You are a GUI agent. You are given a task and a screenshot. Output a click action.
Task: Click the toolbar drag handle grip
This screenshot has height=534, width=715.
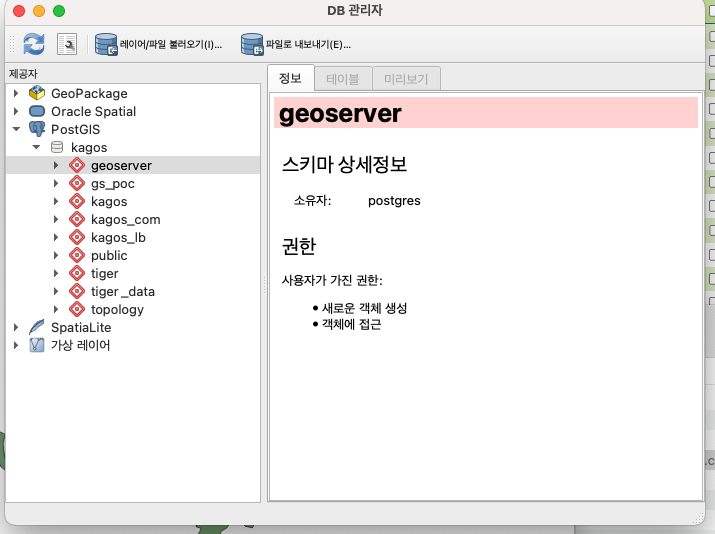(12, 44)
